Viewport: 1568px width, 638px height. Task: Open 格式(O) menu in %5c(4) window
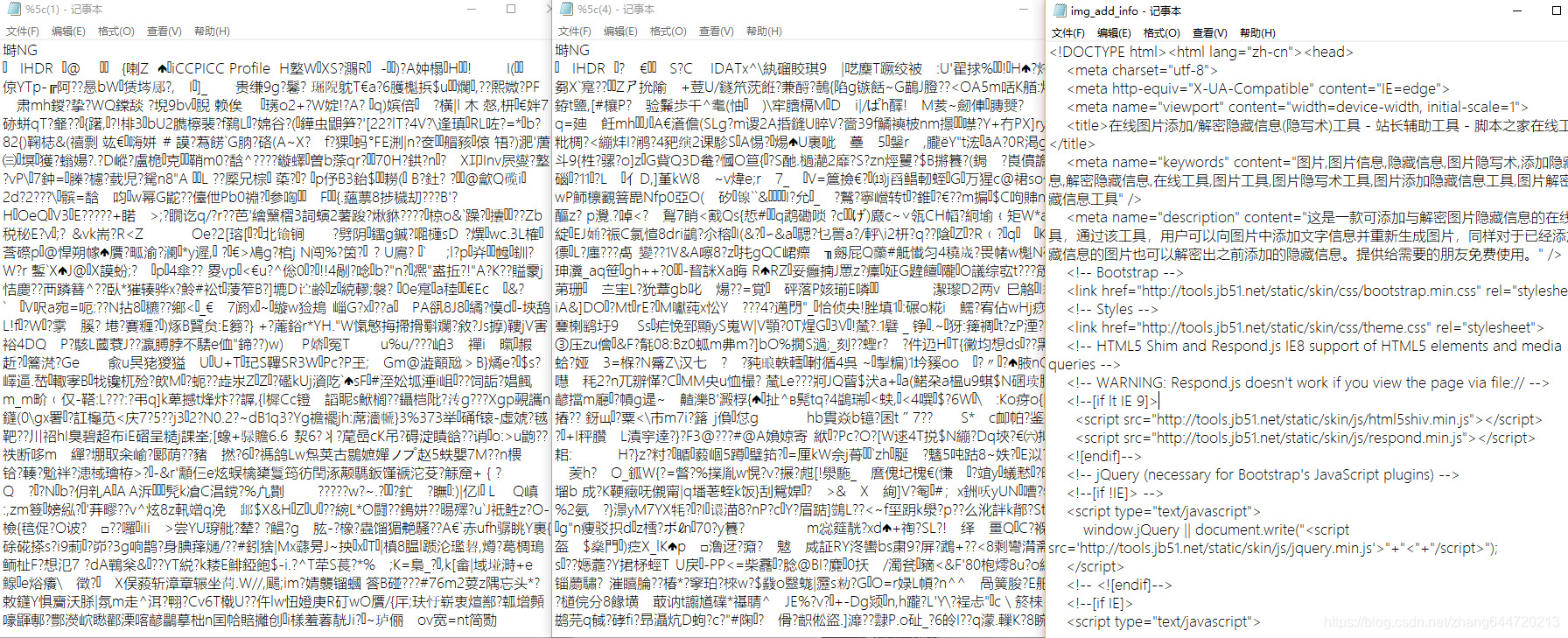pos(668,32)
